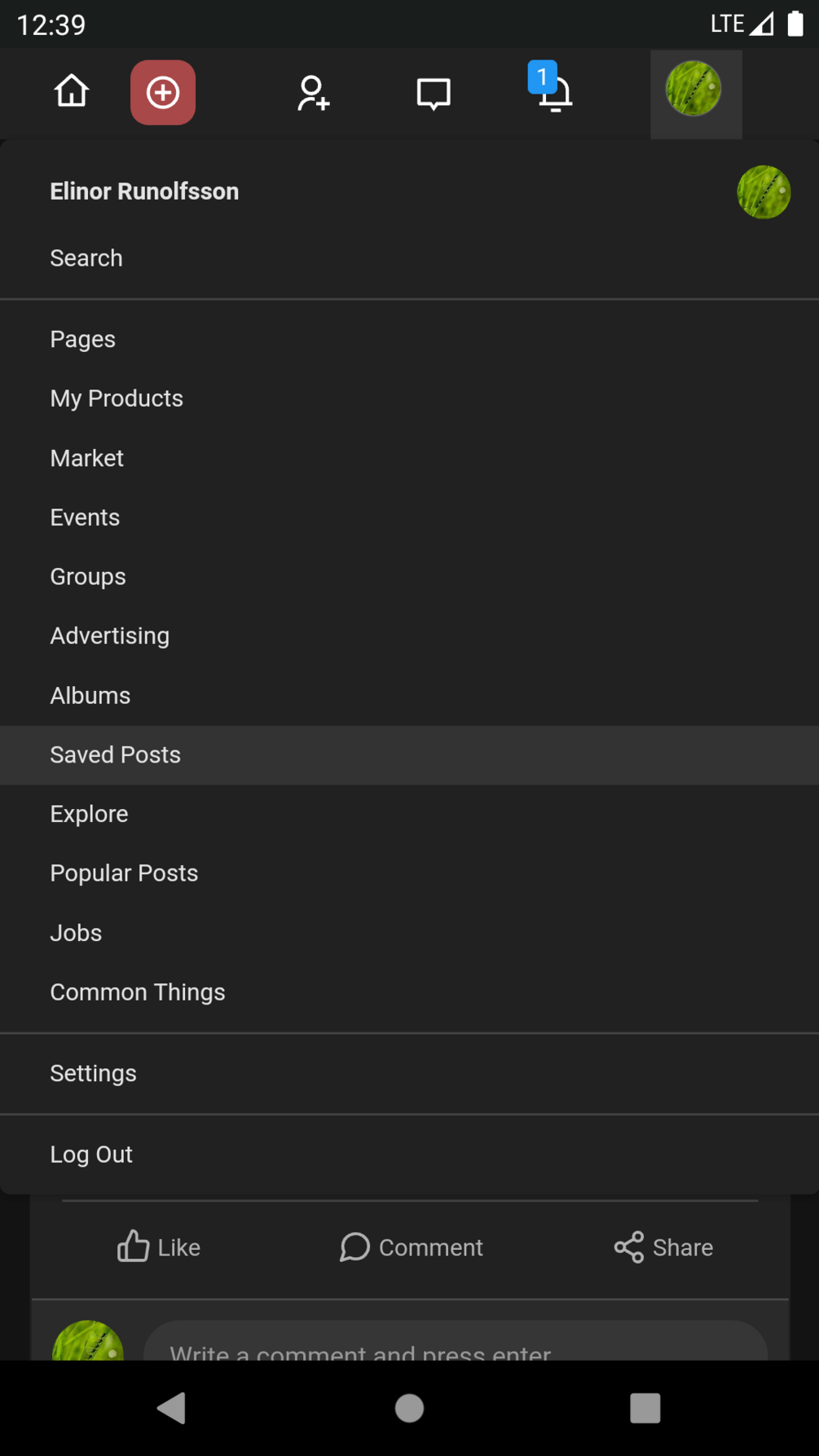
Task: Open friend requests icon
Action: pos(313,93)
